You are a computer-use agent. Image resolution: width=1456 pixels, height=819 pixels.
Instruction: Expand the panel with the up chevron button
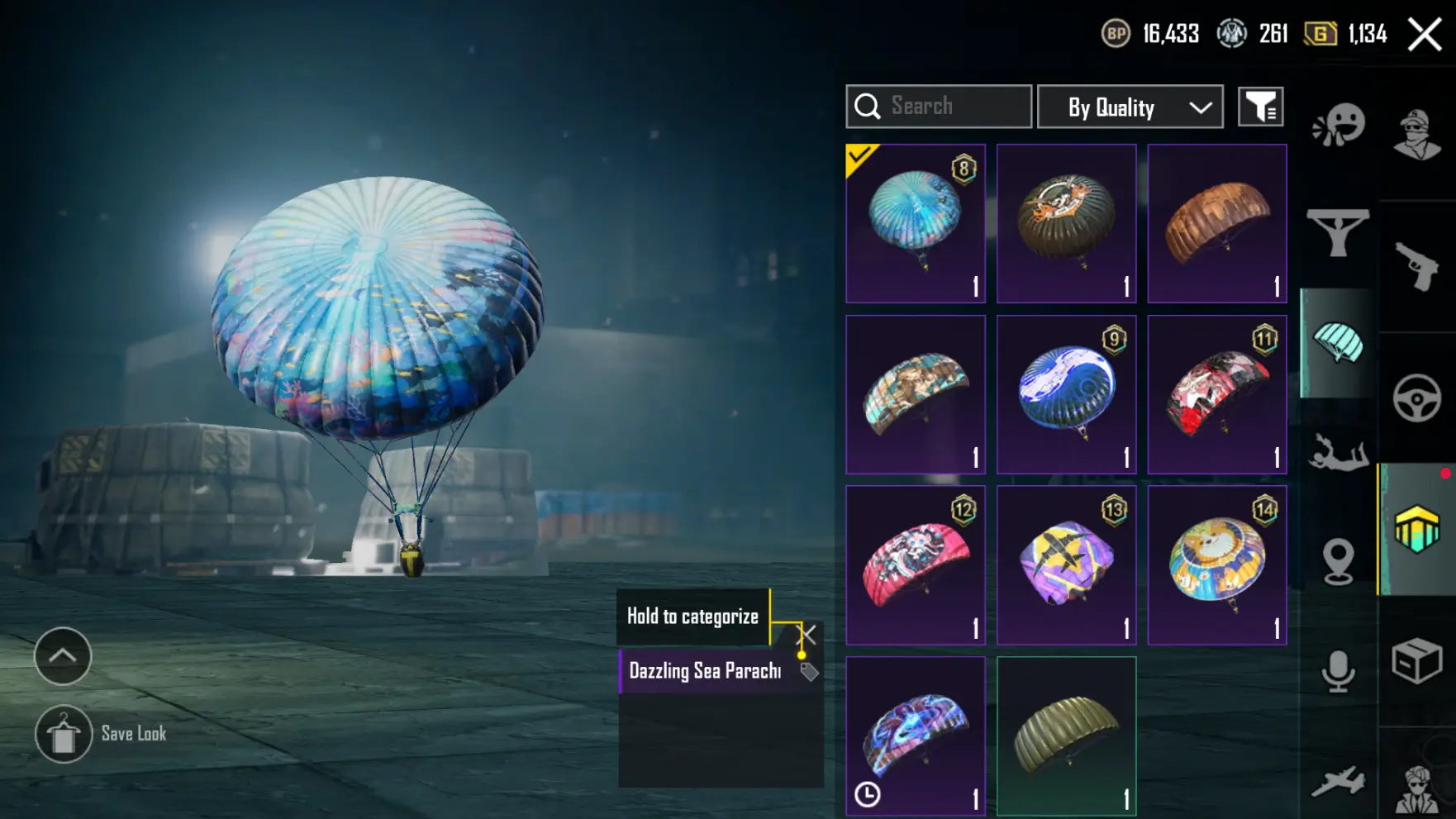coord(63,656)
